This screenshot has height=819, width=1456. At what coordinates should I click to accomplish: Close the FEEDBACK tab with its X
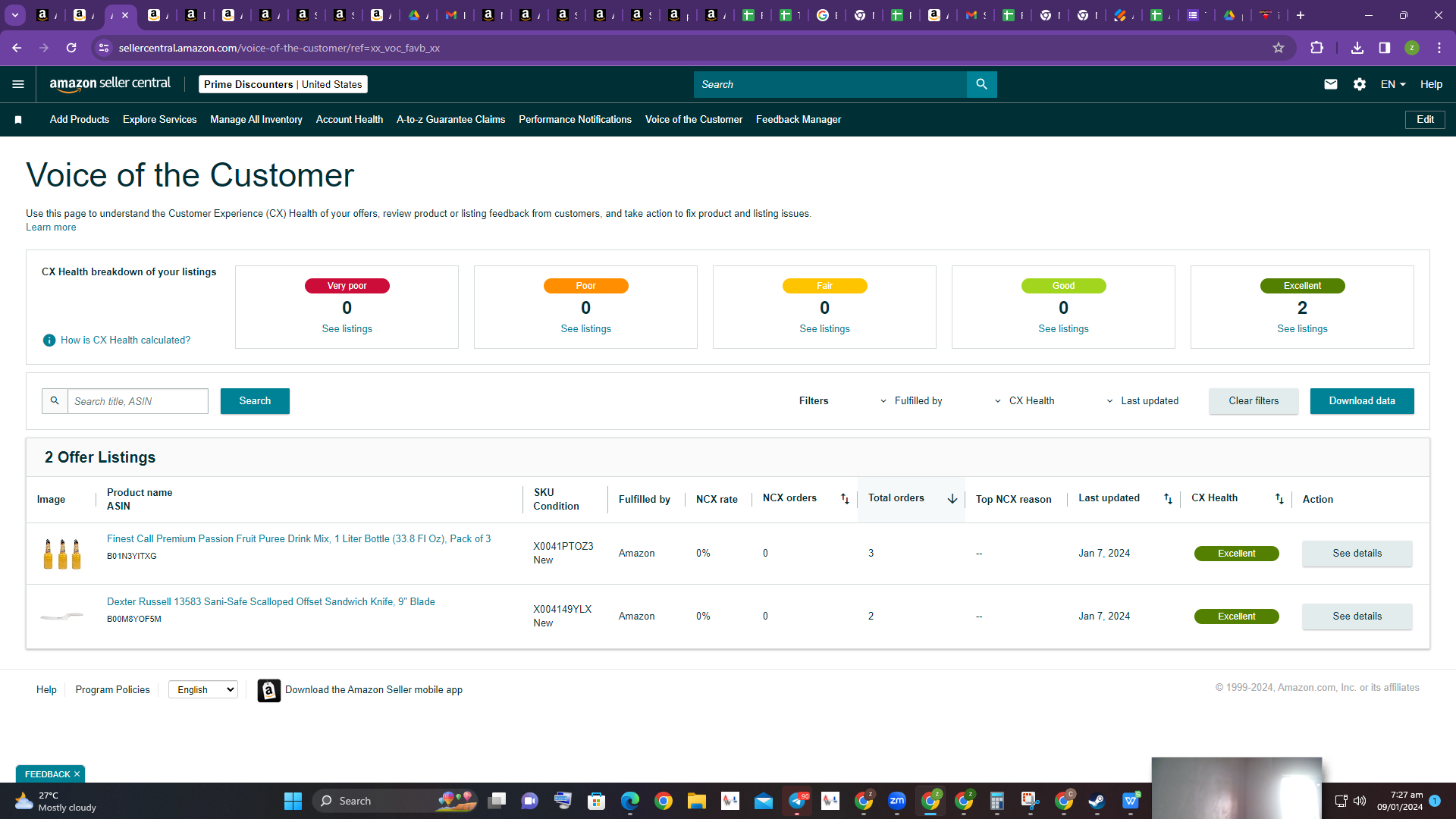coord(77,774)
